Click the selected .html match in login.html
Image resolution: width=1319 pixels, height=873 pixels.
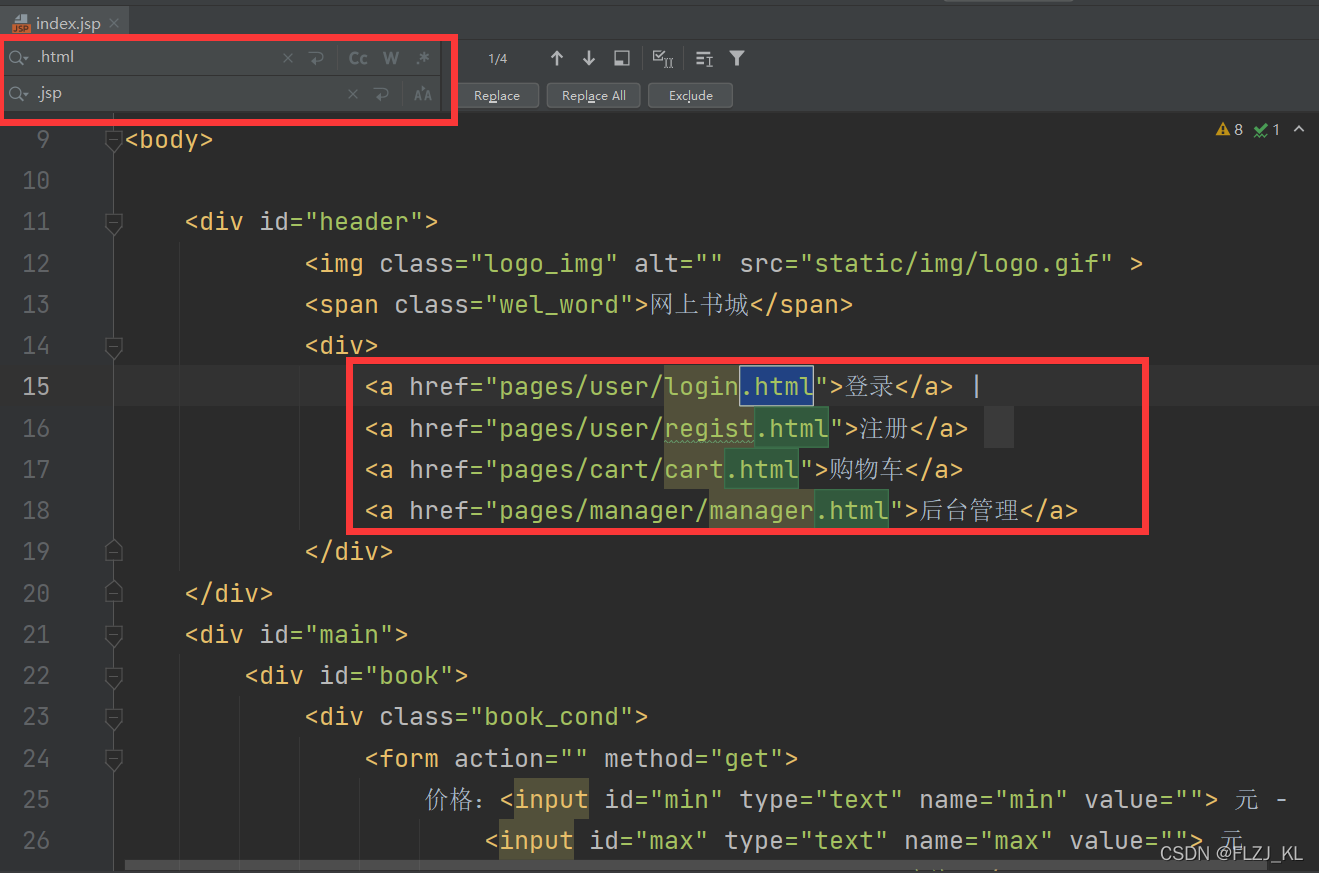[x=777, y=387]
